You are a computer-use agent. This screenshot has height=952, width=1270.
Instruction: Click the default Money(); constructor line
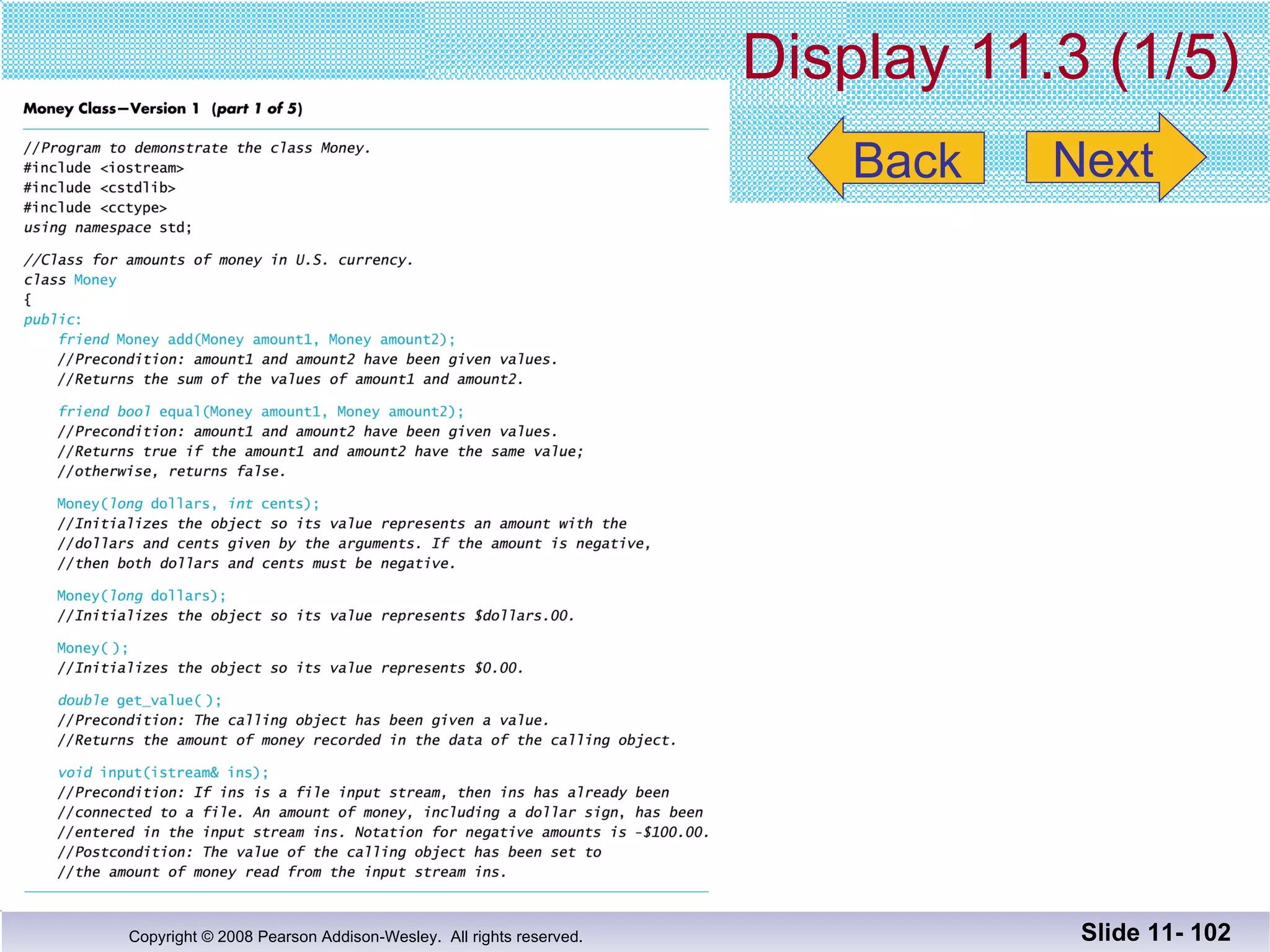[x=93, y=648]
